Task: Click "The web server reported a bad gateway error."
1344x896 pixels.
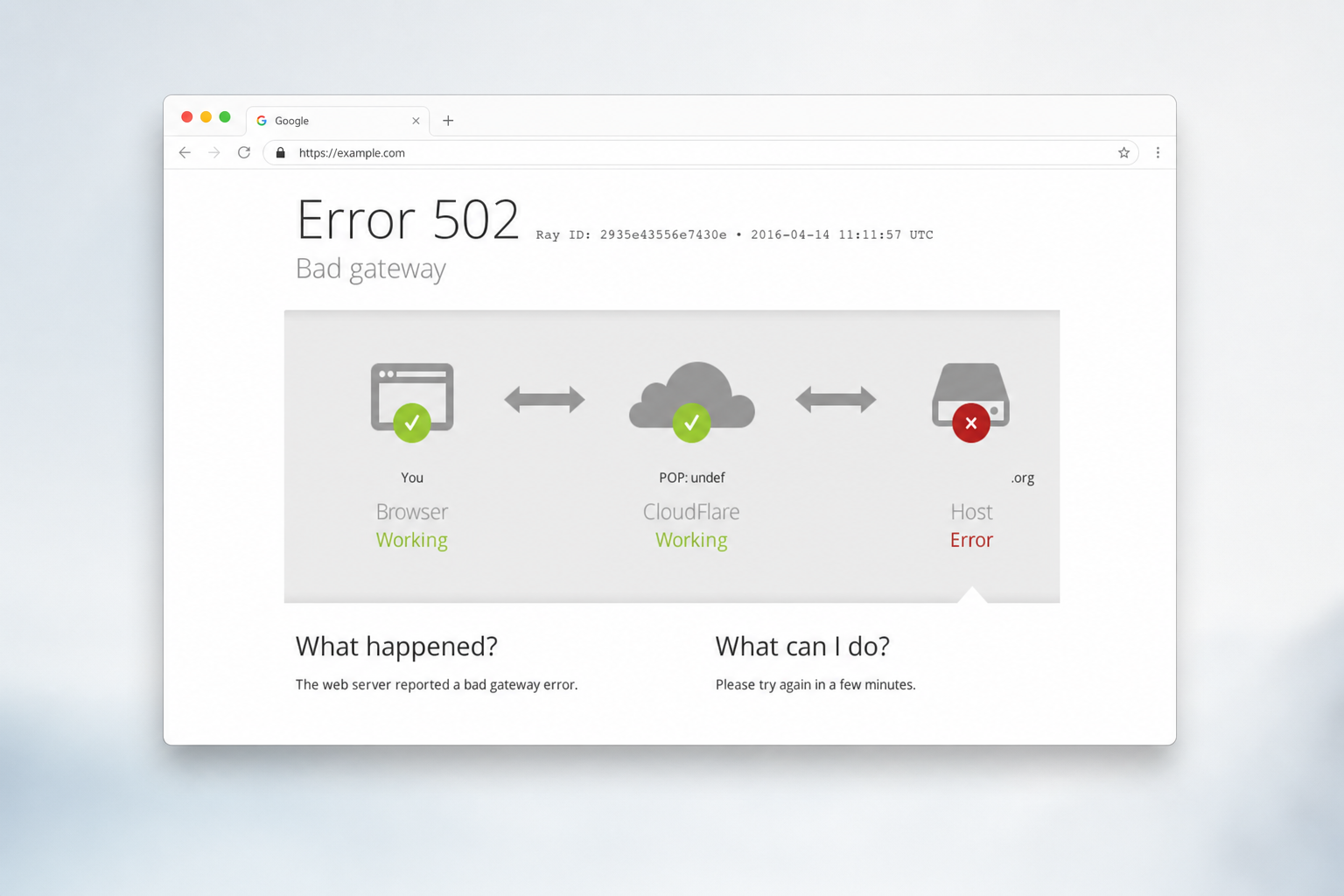Action: [x=437, y=684]
